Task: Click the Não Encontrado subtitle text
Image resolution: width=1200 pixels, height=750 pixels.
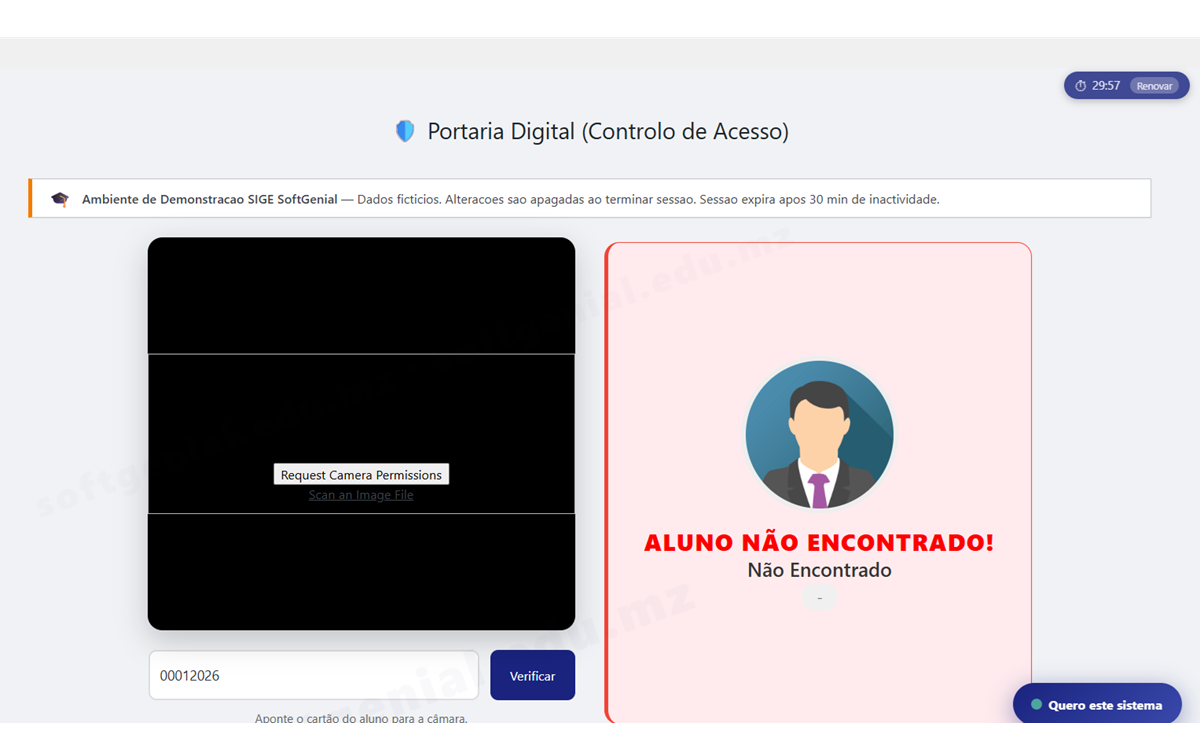Action: pyautogui.click(x=819, y=569)
